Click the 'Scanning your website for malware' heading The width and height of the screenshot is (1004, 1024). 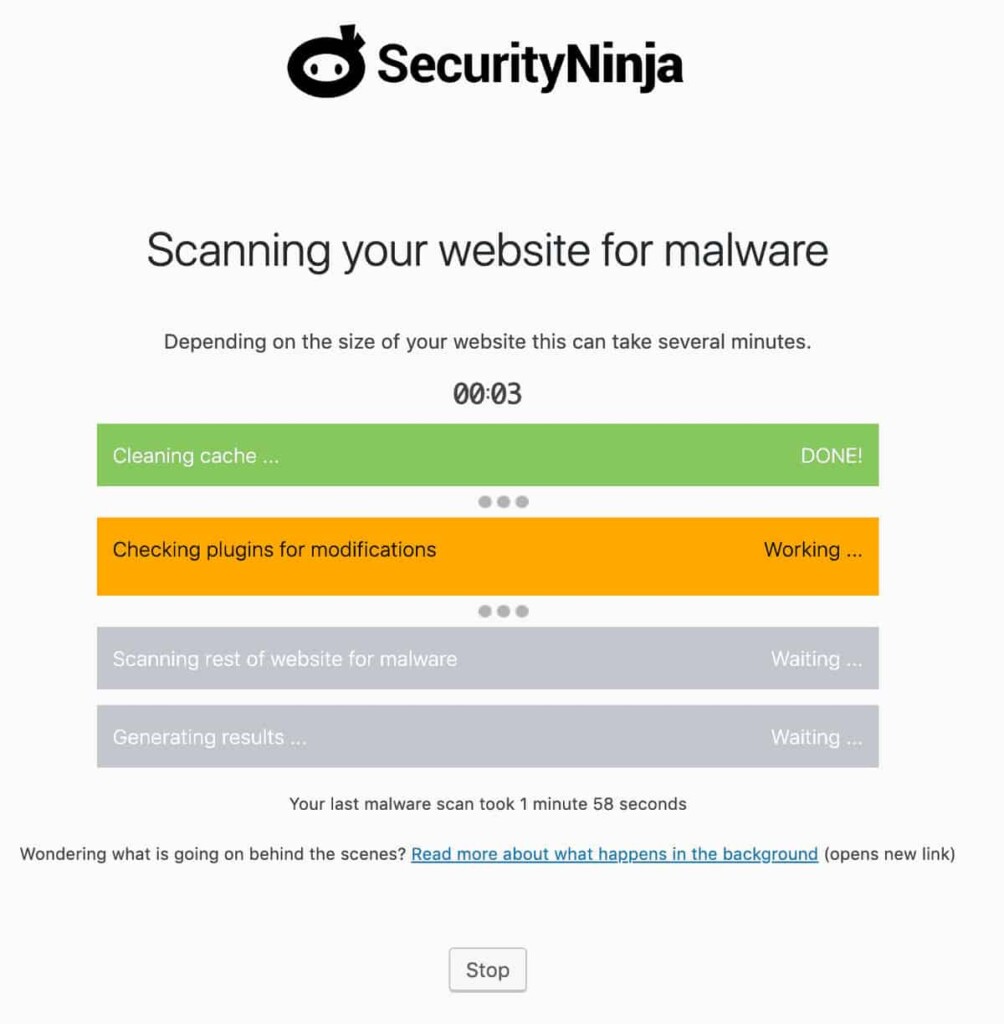[x=487, y=251]
